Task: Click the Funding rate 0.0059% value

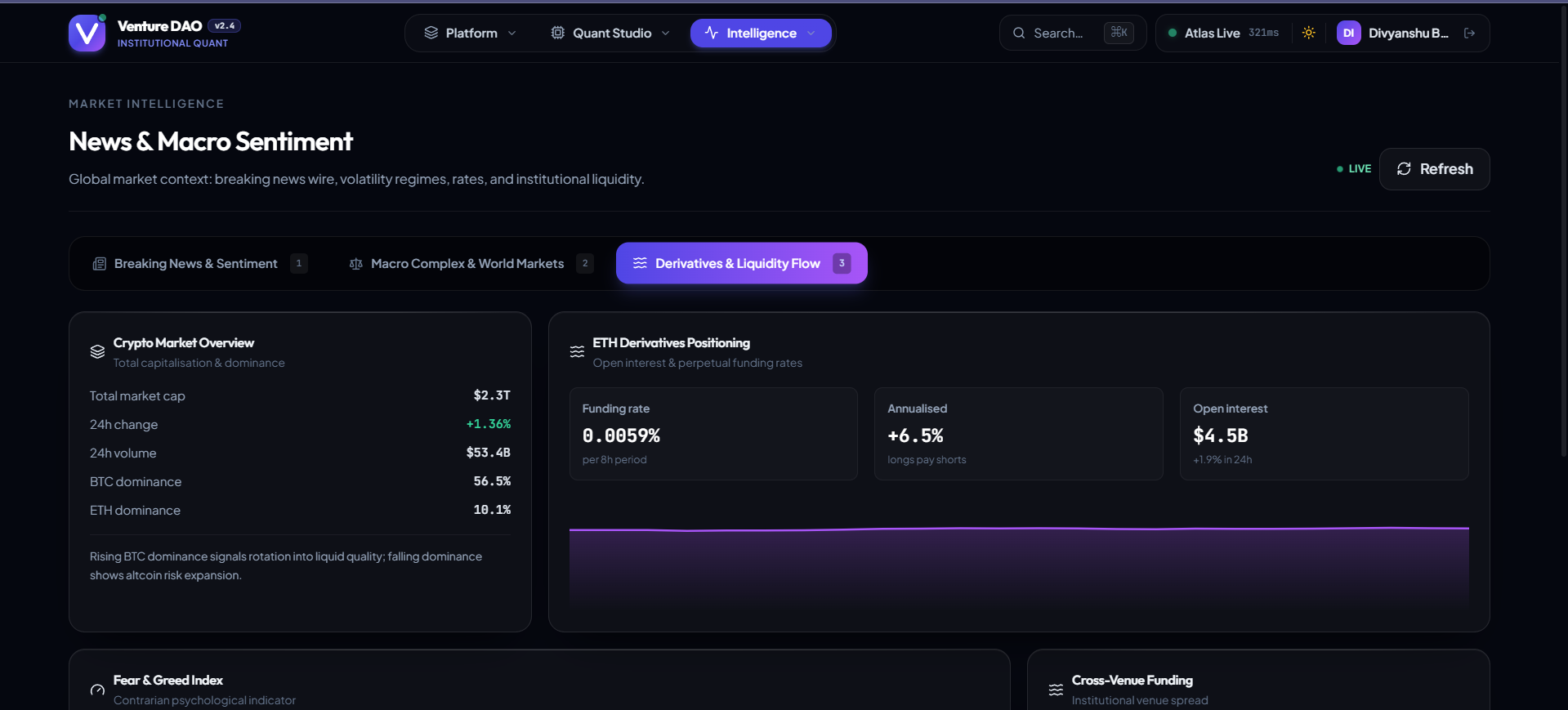Action: [621, 436]
